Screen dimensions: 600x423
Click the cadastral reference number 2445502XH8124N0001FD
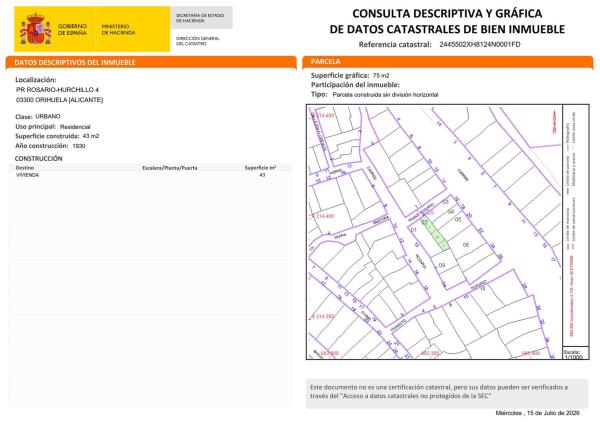click(480, 44)
